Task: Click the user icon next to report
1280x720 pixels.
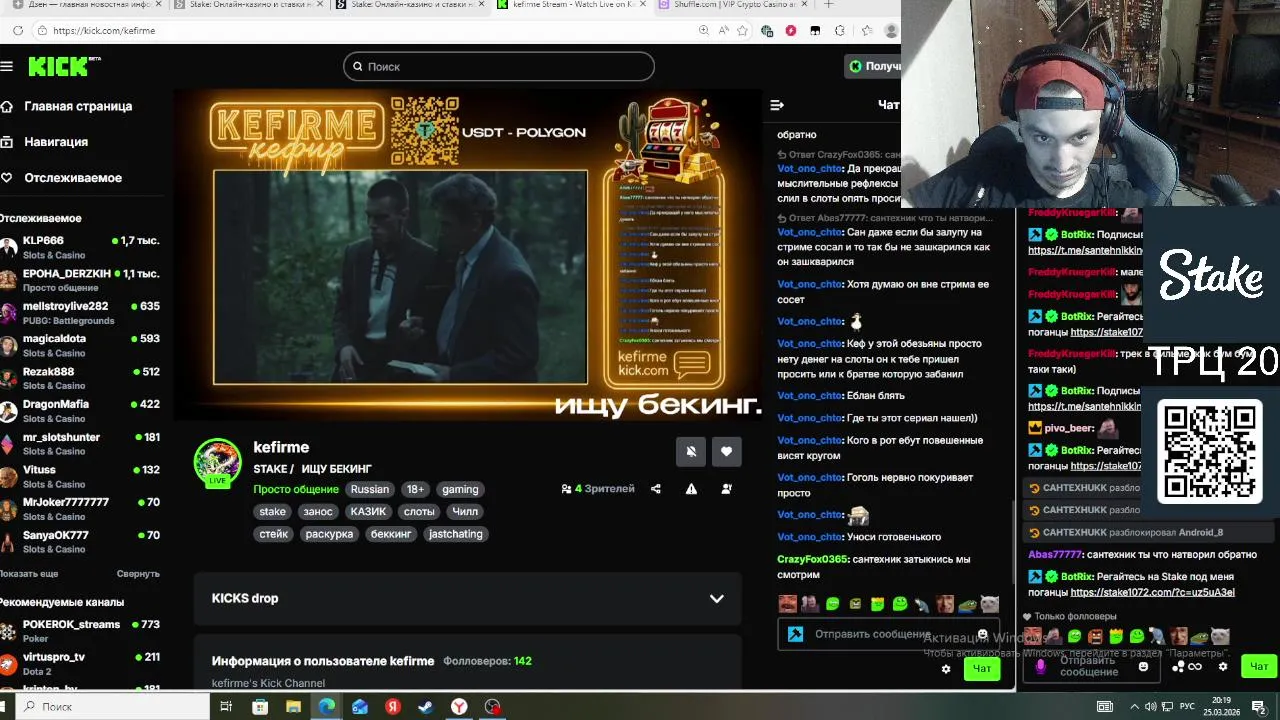Action: point(727,489)
